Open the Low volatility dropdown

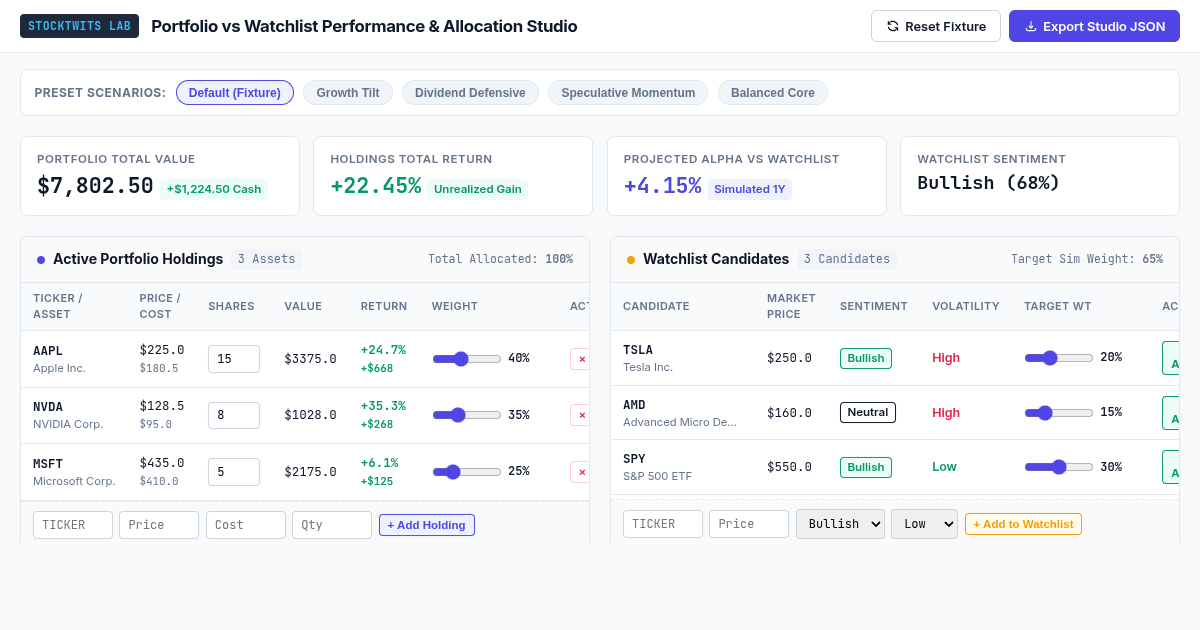click(924, 524)
